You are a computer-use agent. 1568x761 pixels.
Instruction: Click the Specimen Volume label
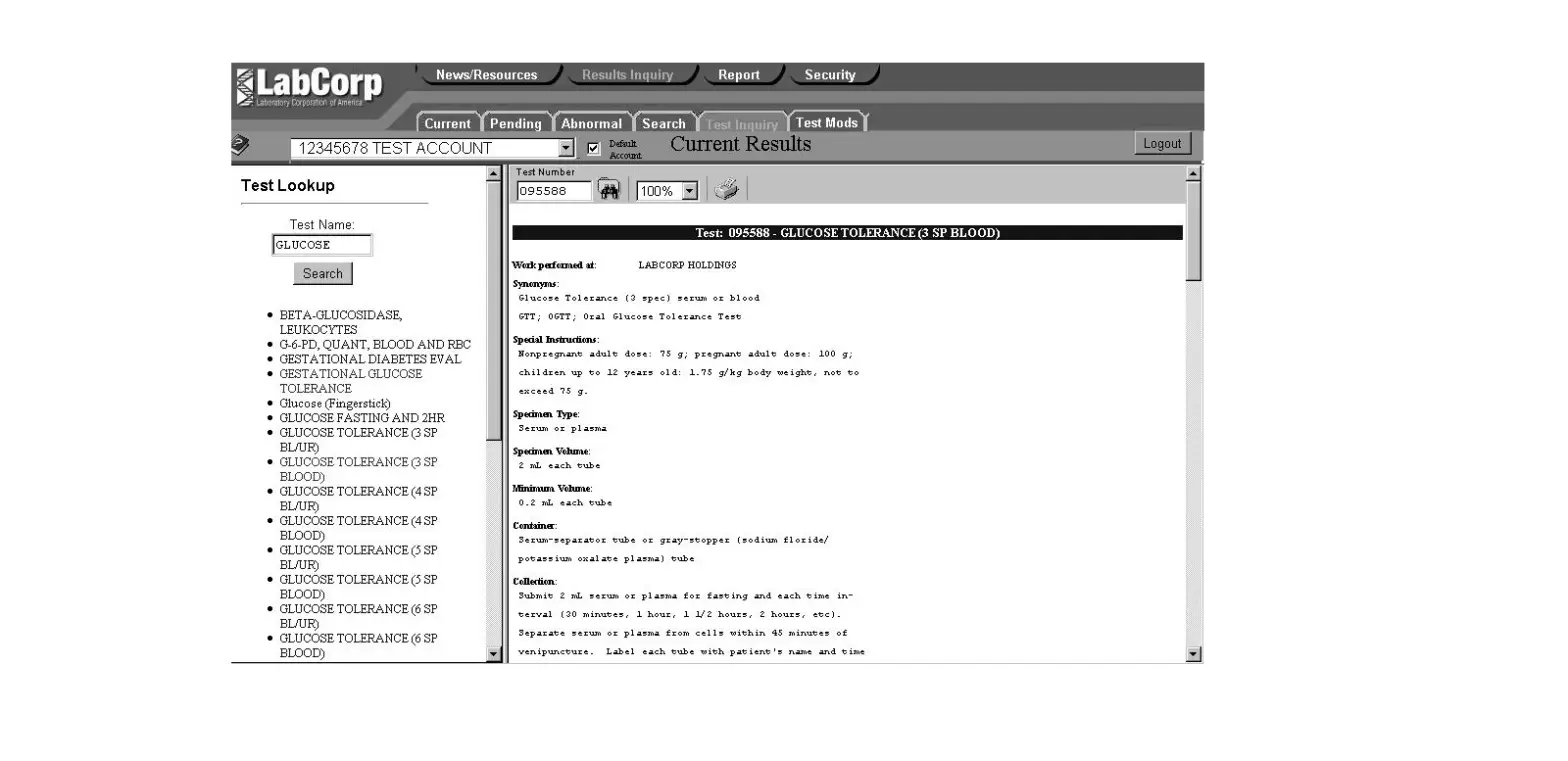pyautogui.click(x=551, y=451)
